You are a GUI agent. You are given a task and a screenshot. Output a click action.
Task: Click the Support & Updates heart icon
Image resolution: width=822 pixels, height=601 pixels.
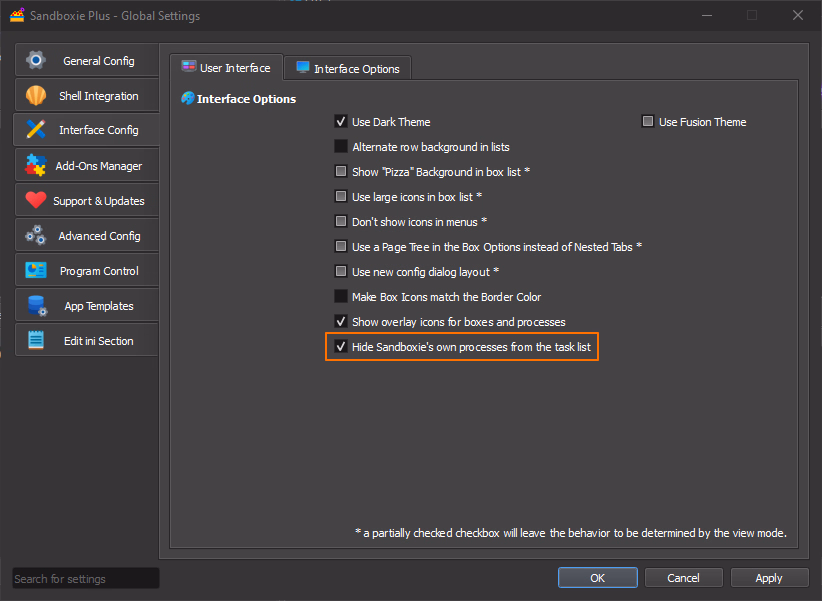pos(36,200)
